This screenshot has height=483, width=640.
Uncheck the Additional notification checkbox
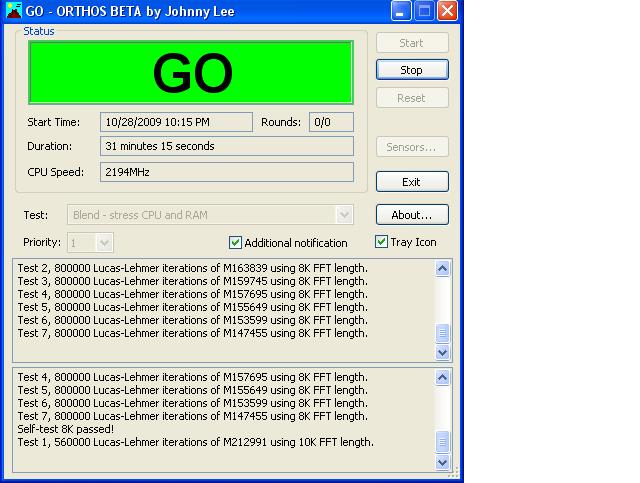[235, 243]
